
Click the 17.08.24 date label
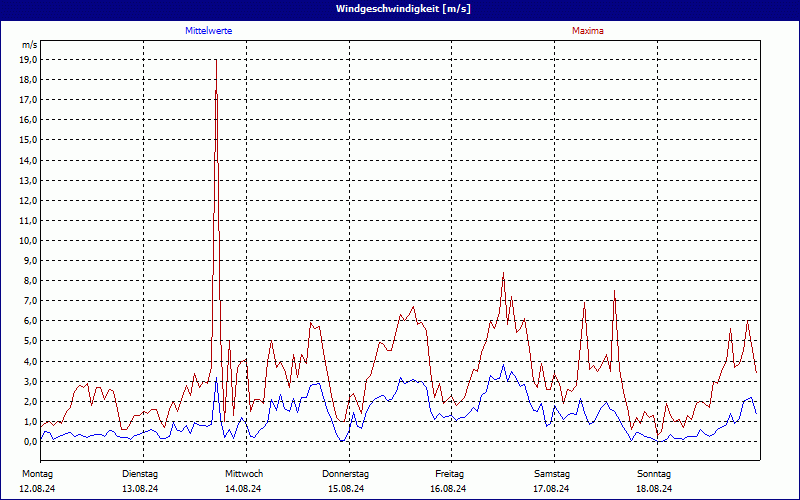pyautogui.click(x=552, y=489)
